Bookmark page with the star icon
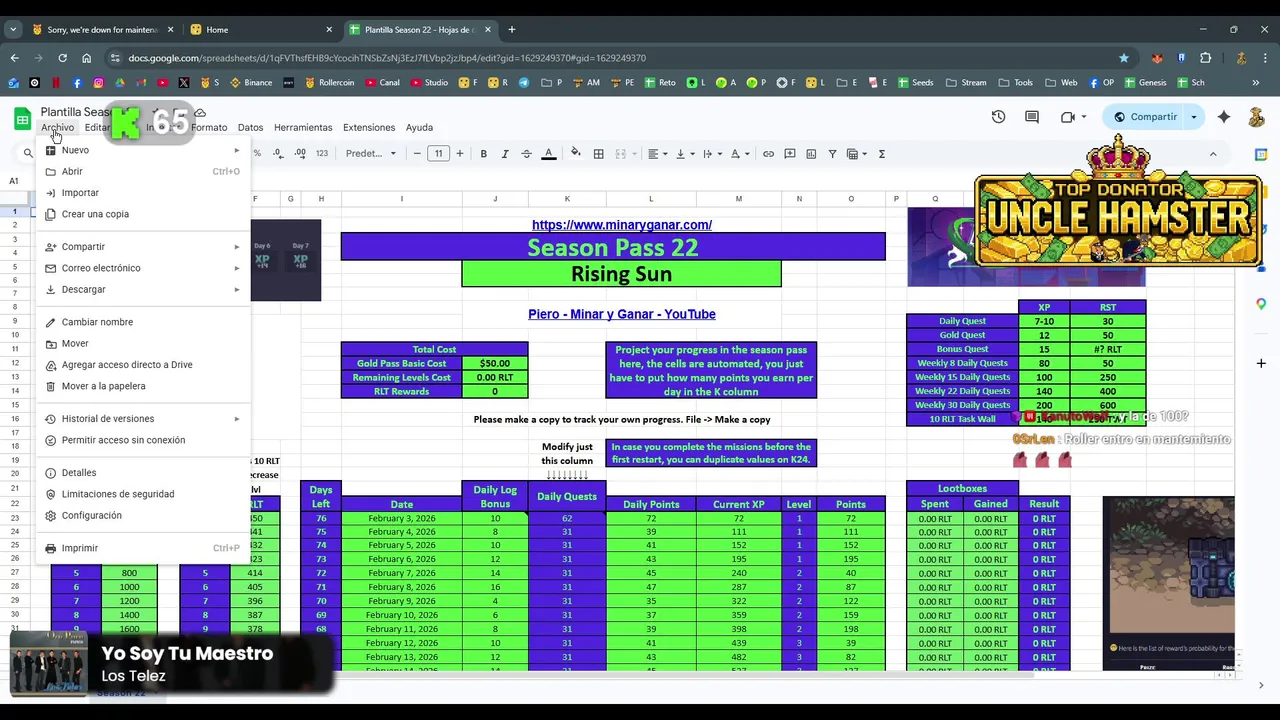This screenshot has height=720, width=1280. click(1124, 58)
